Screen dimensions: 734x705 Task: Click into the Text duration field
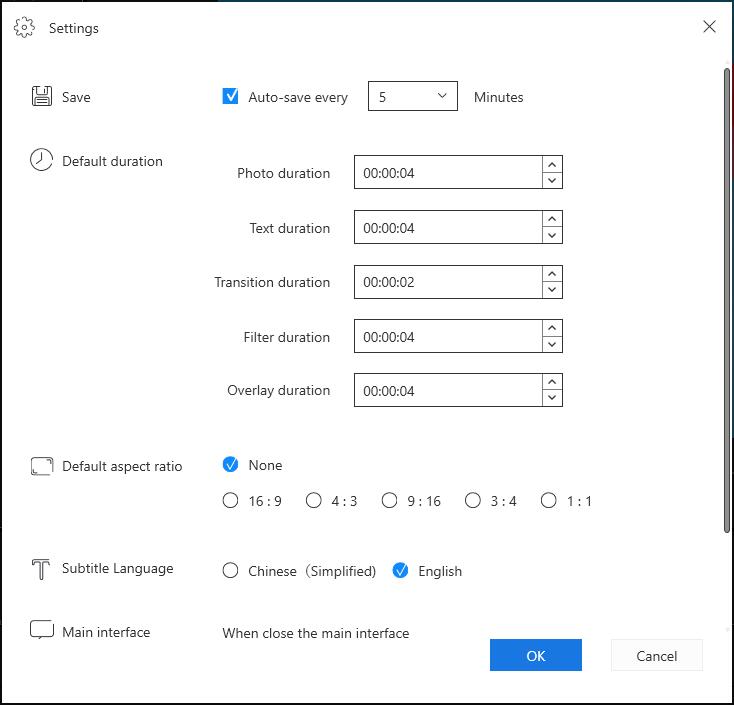coord(448,228)
